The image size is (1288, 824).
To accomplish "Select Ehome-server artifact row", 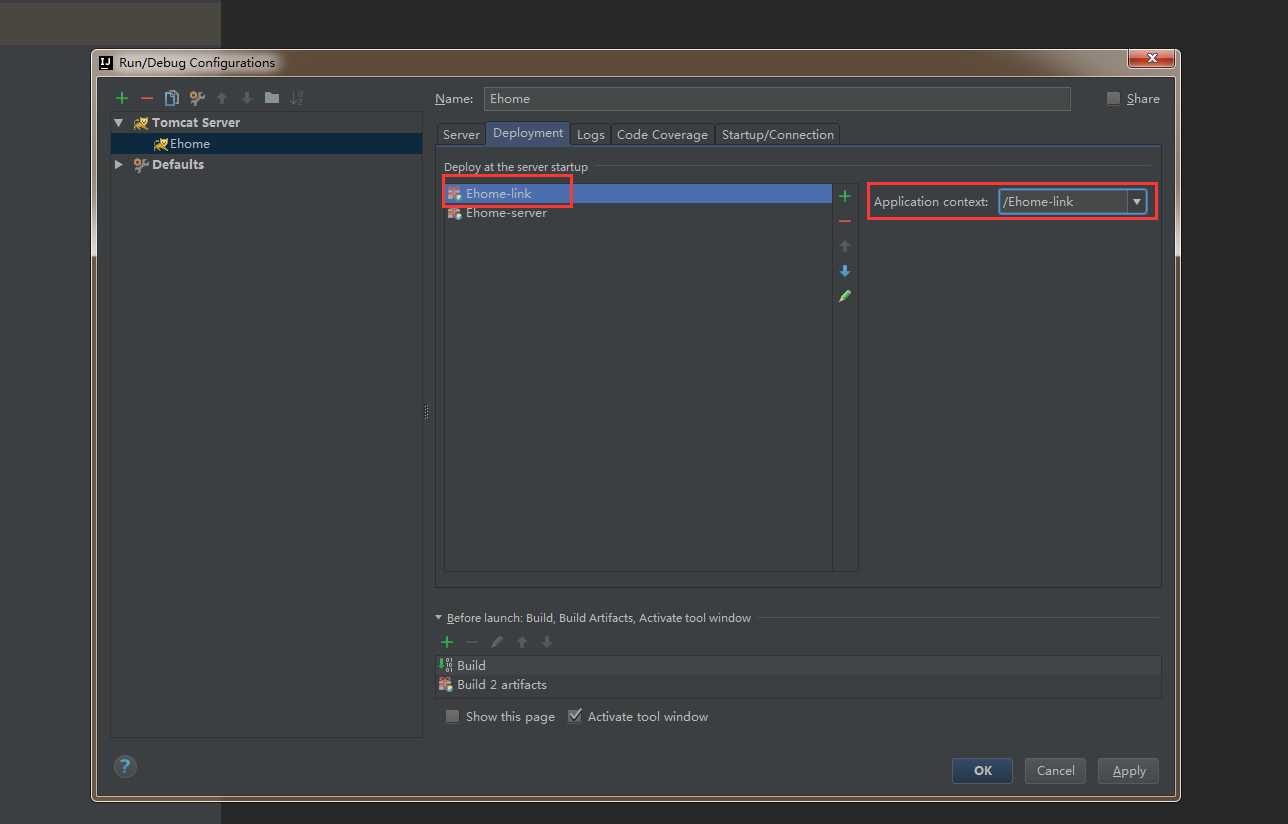I will 639,213.
